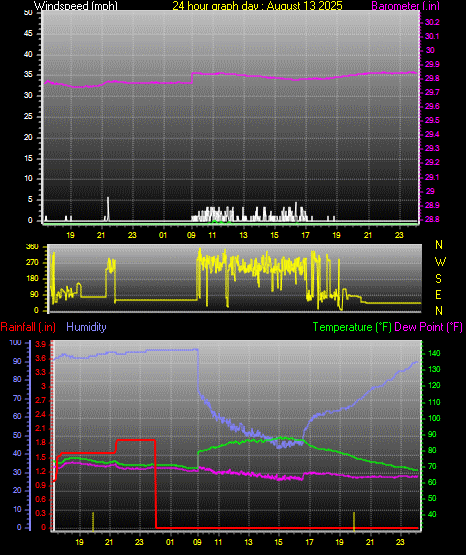
Task: Click the barometer scale value "30.1"
Action: pyautogui.click(x=432, y=36)
